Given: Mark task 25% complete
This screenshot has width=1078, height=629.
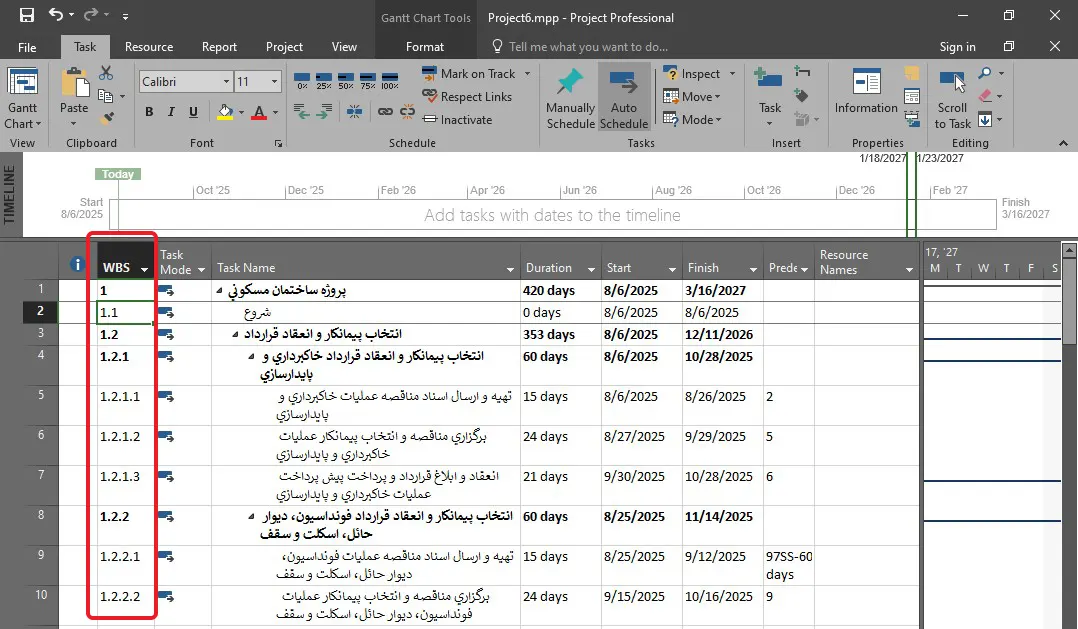Looking at the screenshot, I should coord(324,81).
